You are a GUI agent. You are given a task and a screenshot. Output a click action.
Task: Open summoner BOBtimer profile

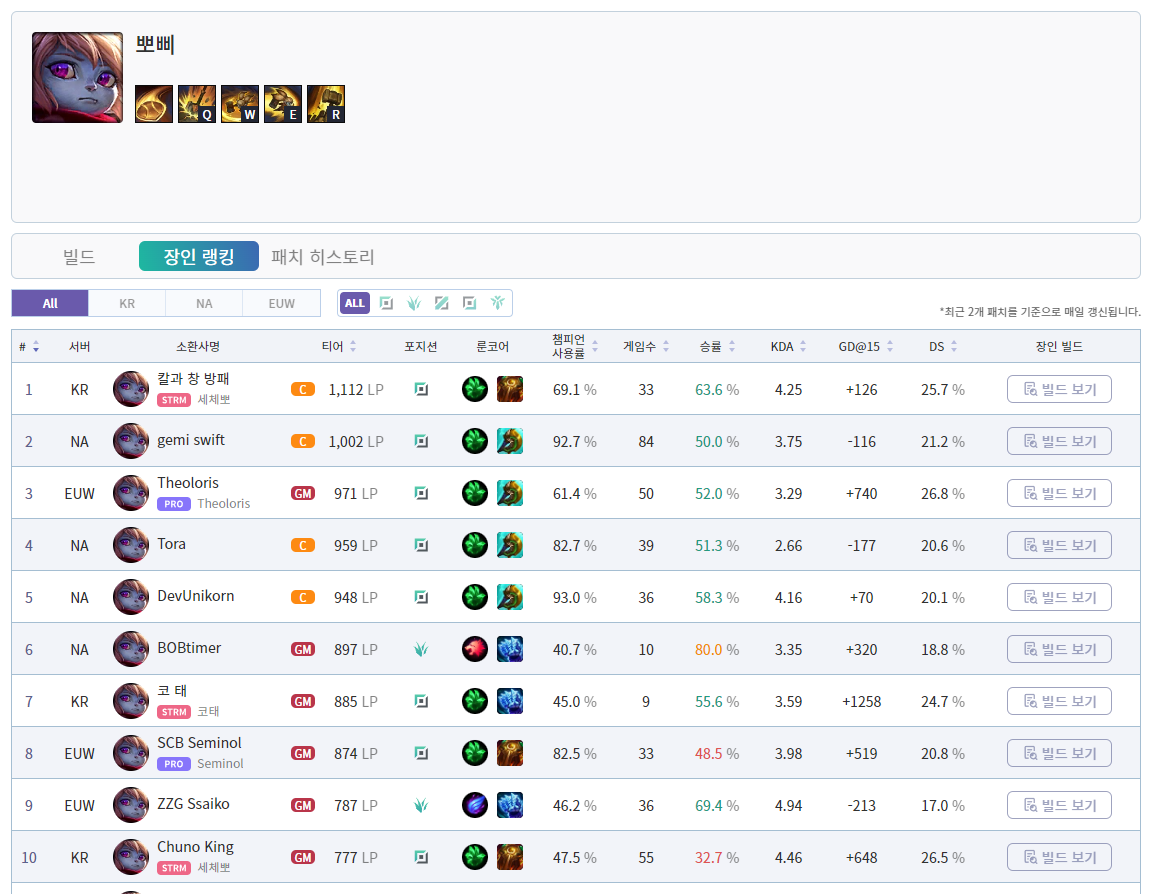(x=189, y=648)
